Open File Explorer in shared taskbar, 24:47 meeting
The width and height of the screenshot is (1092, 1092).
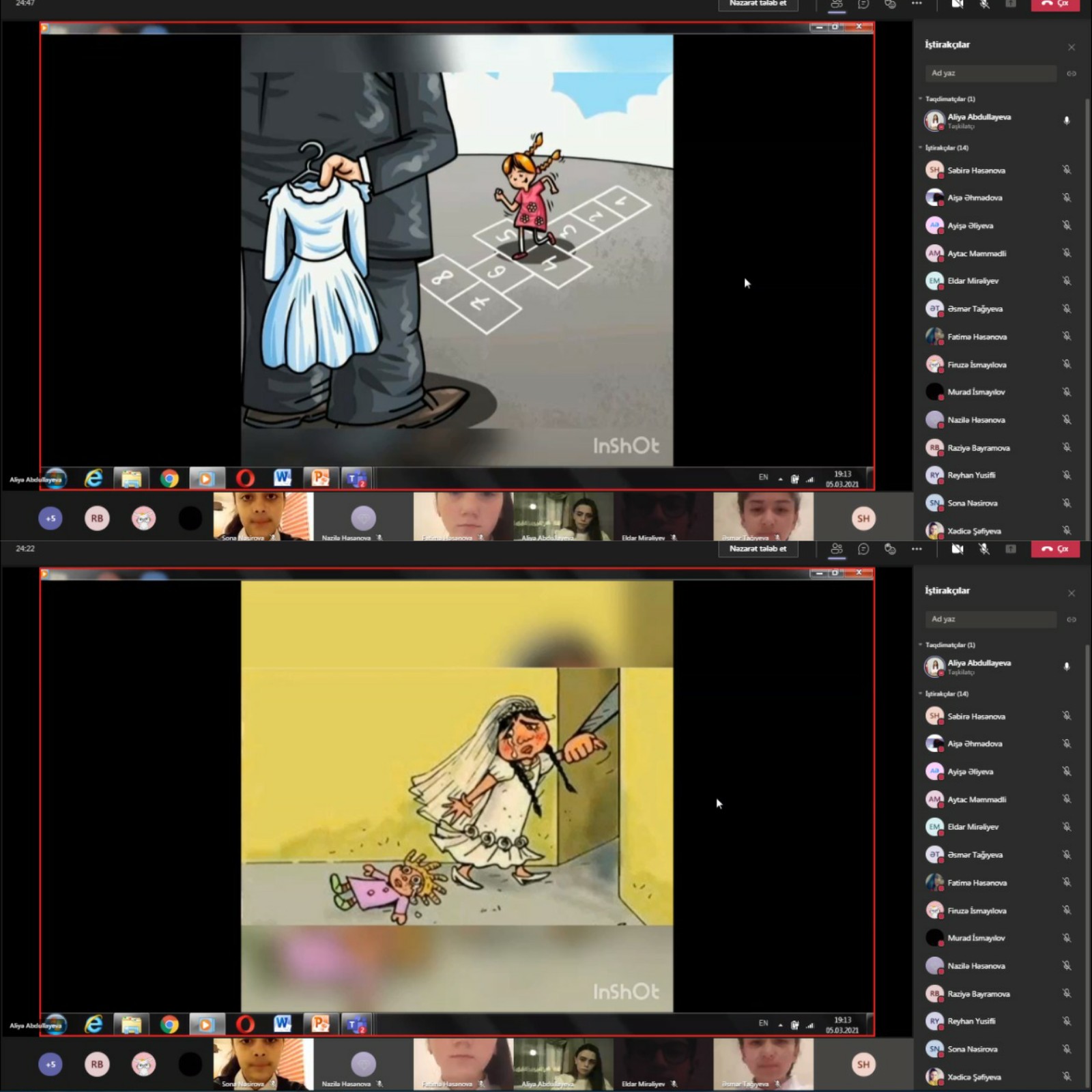coord(132,478)
